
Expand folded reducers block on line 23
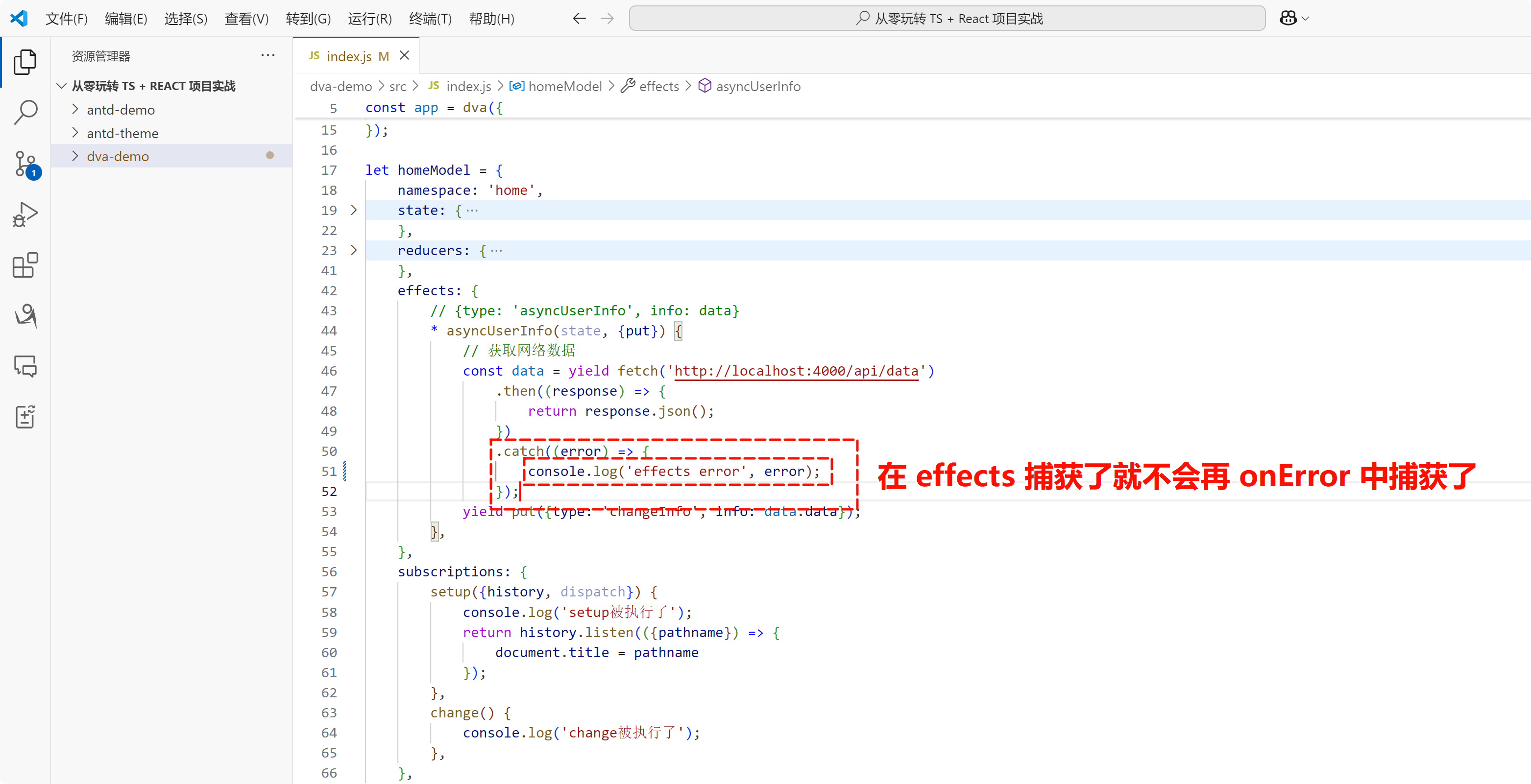coord(354,251)
